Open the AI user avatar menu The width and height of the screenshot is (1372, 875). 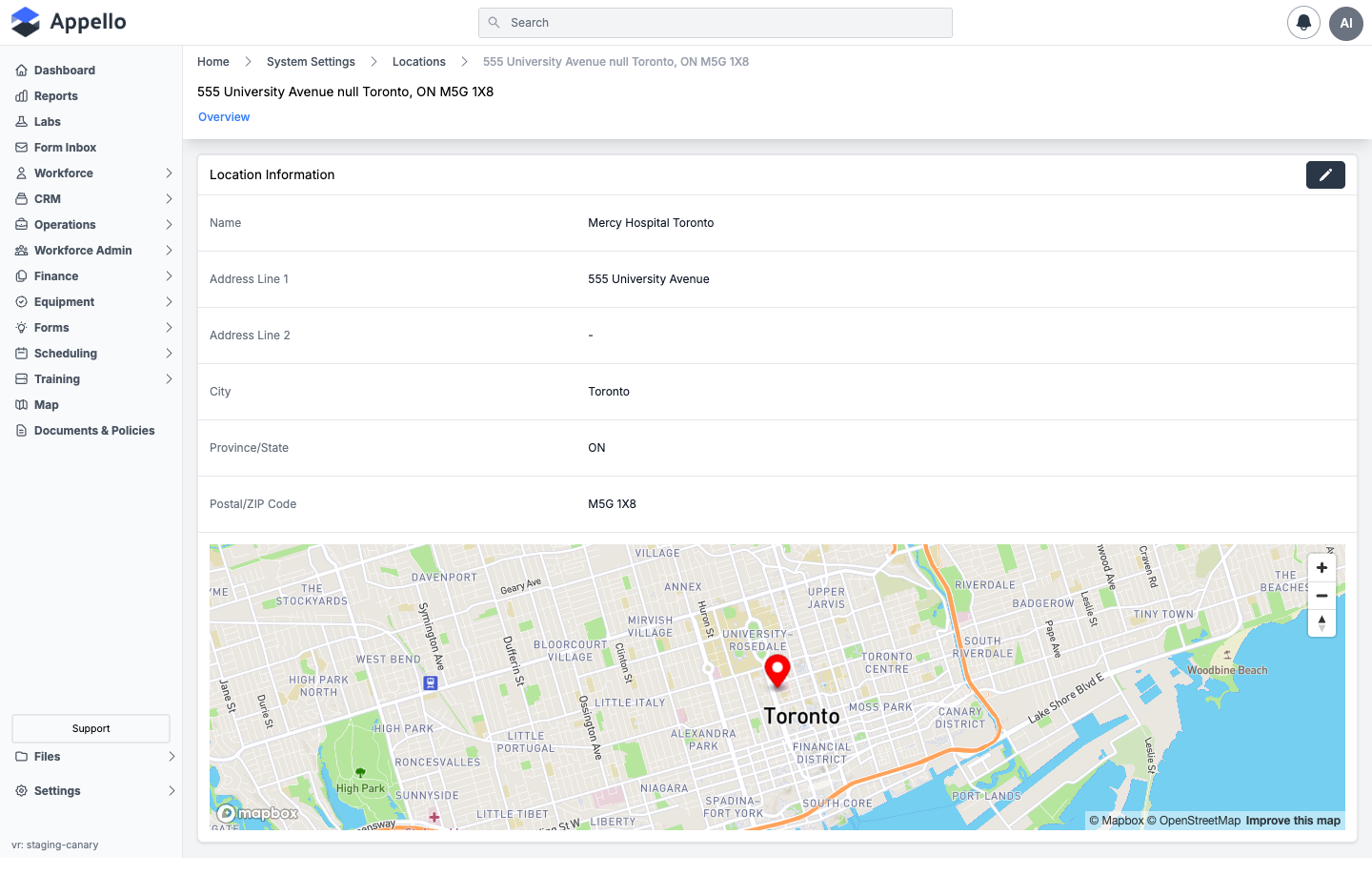coord(1346,23)
